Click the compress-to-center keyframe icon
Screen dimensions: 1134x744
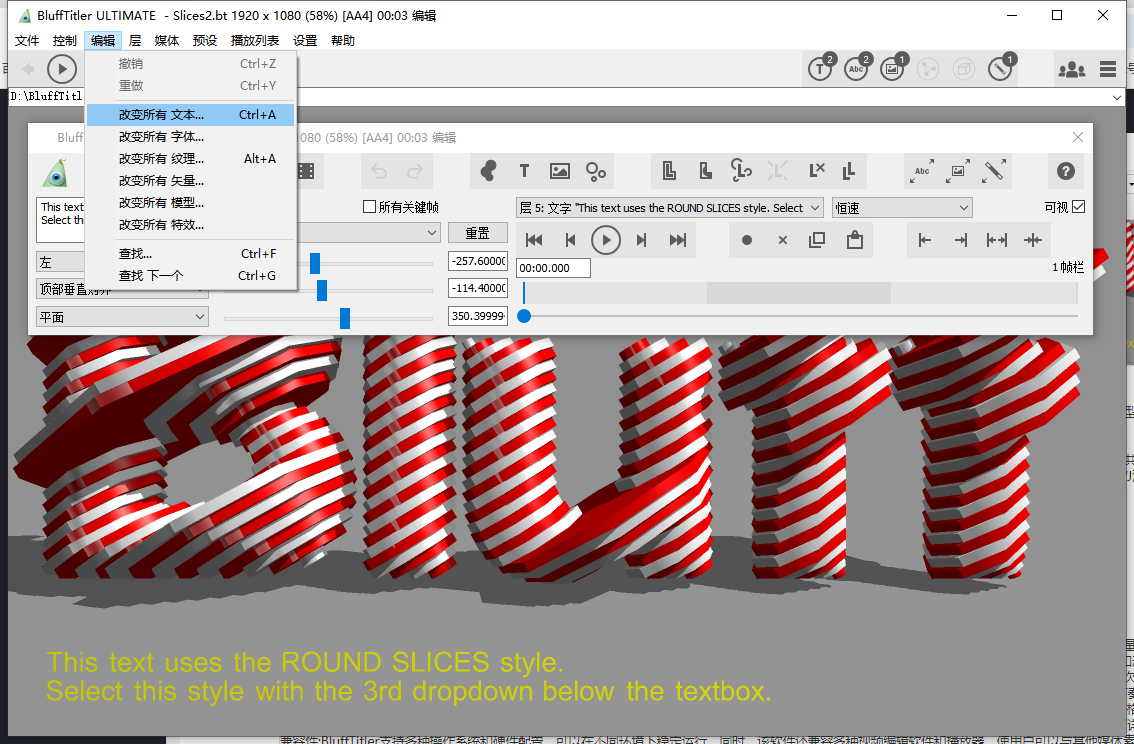tap(1033, 240)
